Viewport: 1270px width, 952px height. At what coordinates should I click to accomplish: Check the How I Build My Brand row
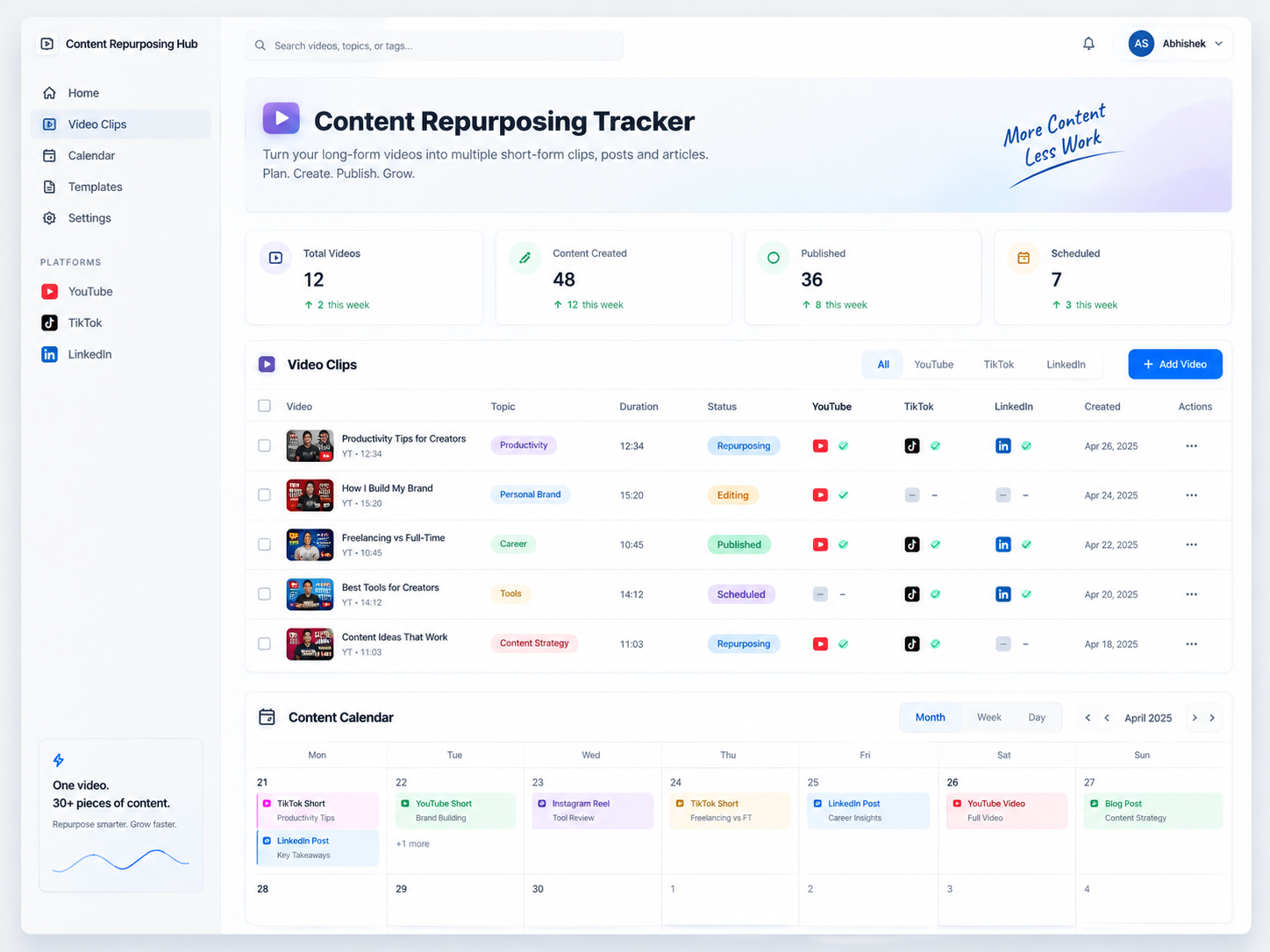tap(264, 495)
